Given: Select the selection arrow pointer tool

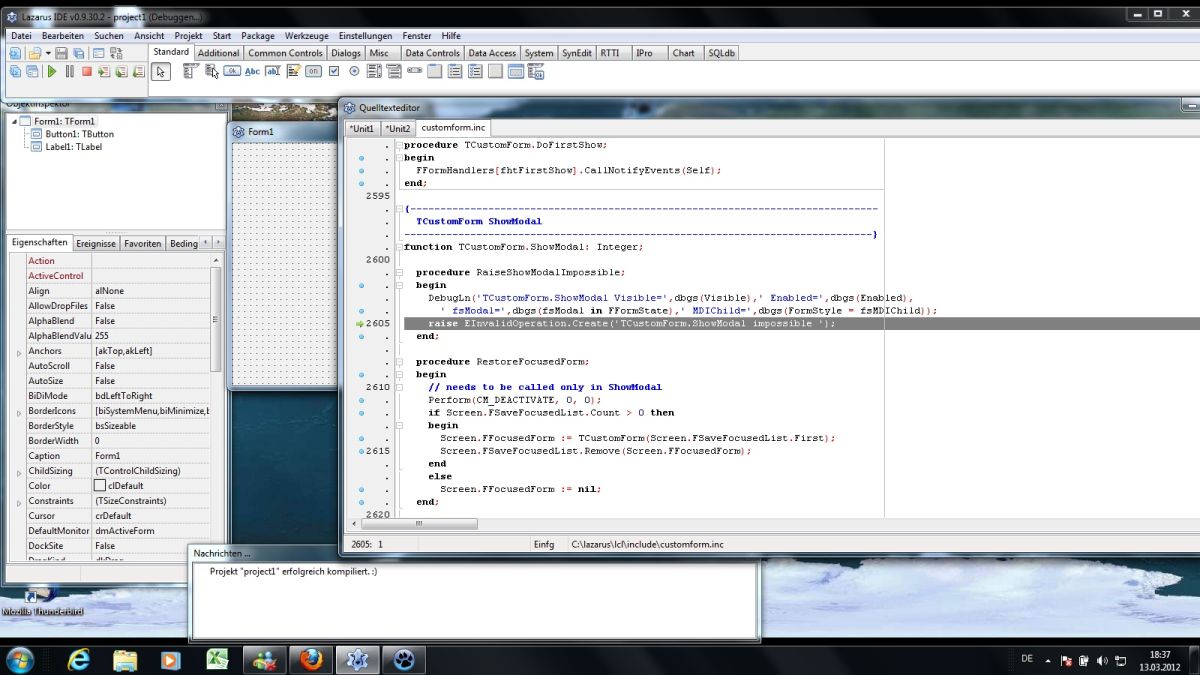Looking at the screenshot, I should [161, 71].
